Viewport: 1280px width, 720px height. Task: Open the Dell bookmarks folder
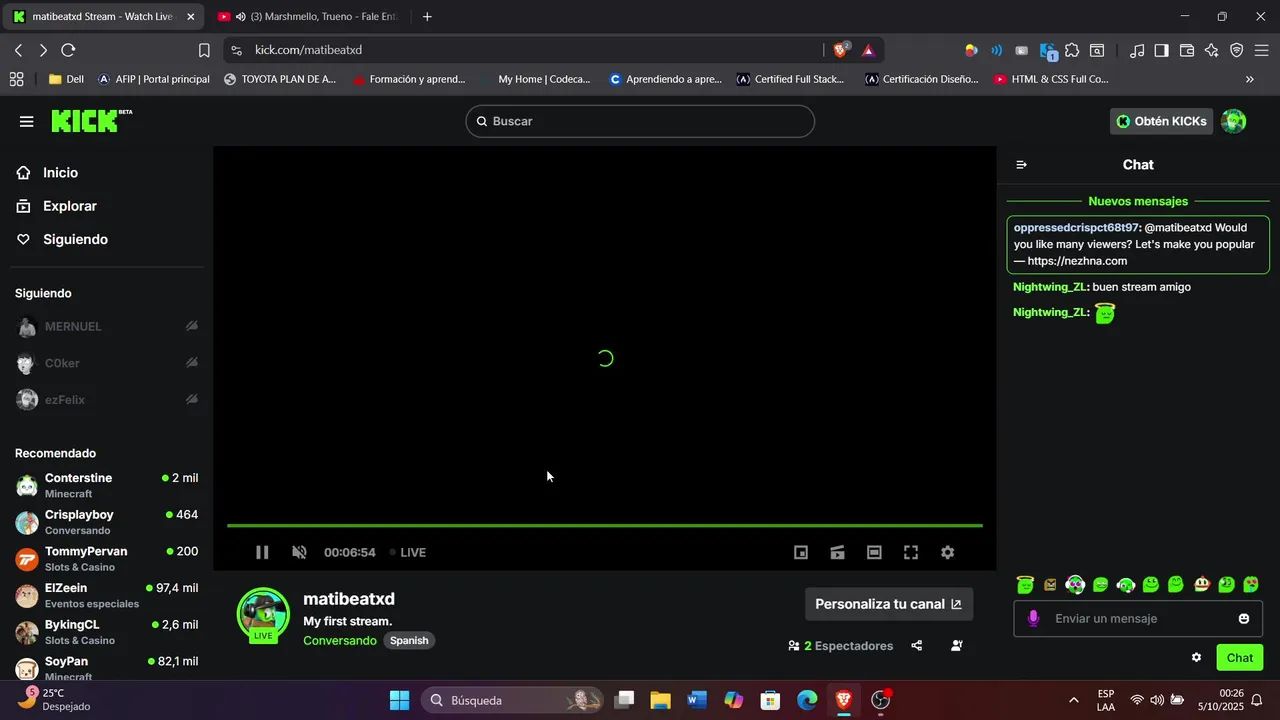(66, 79)
